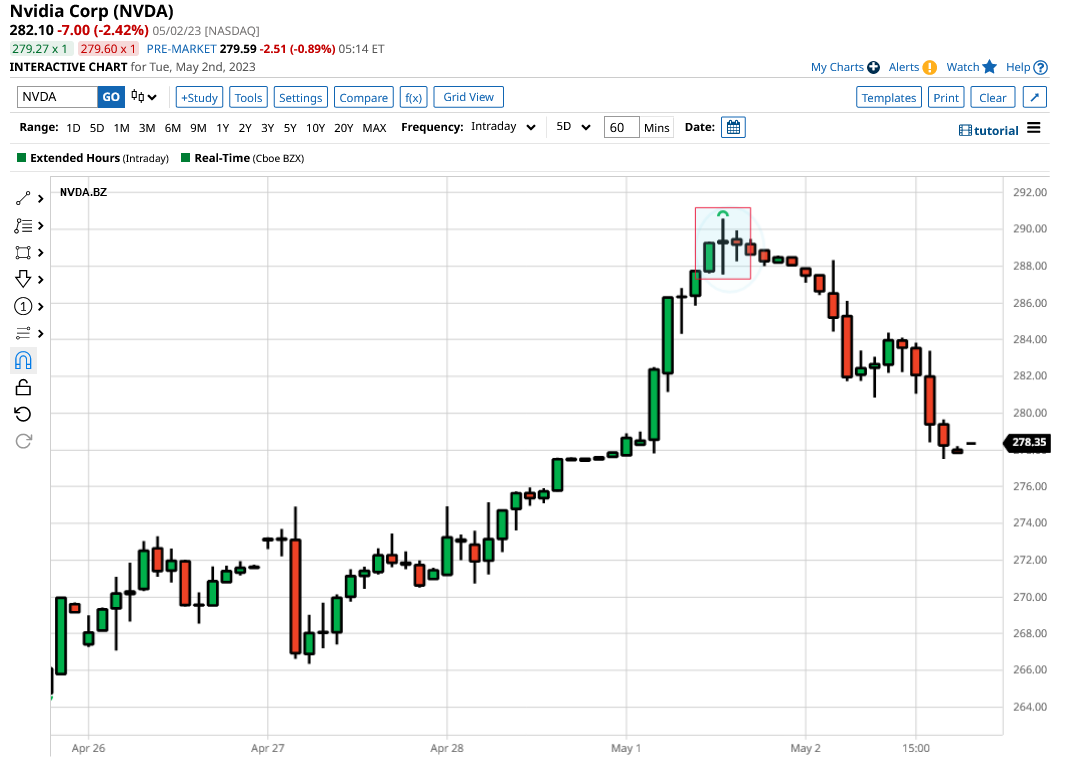Select the trendline drawing tool
Image resolution: width=1080 pixels, height=773 pixels.
pos(22,197)
